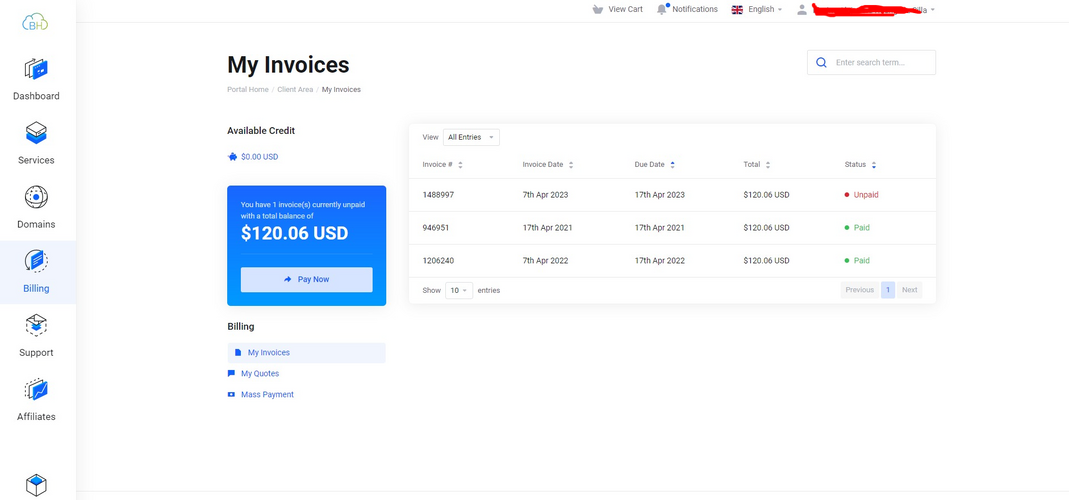Open invoice 1206240
The height and width of the screenshot is (500, 1069).
click(x=438, y=261)
